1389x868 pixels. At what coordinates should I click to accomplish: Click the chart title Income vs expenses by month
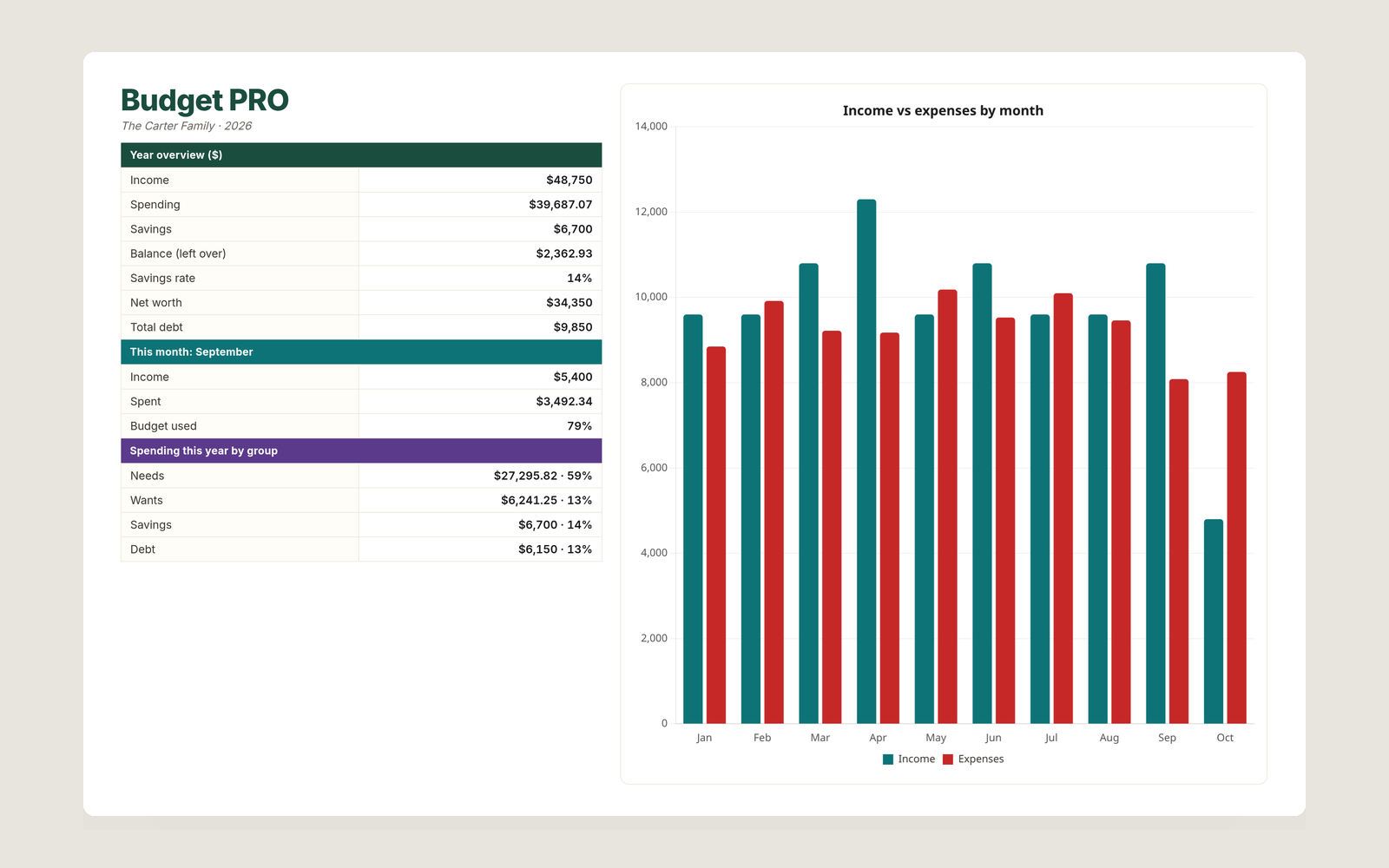point(943,111)
